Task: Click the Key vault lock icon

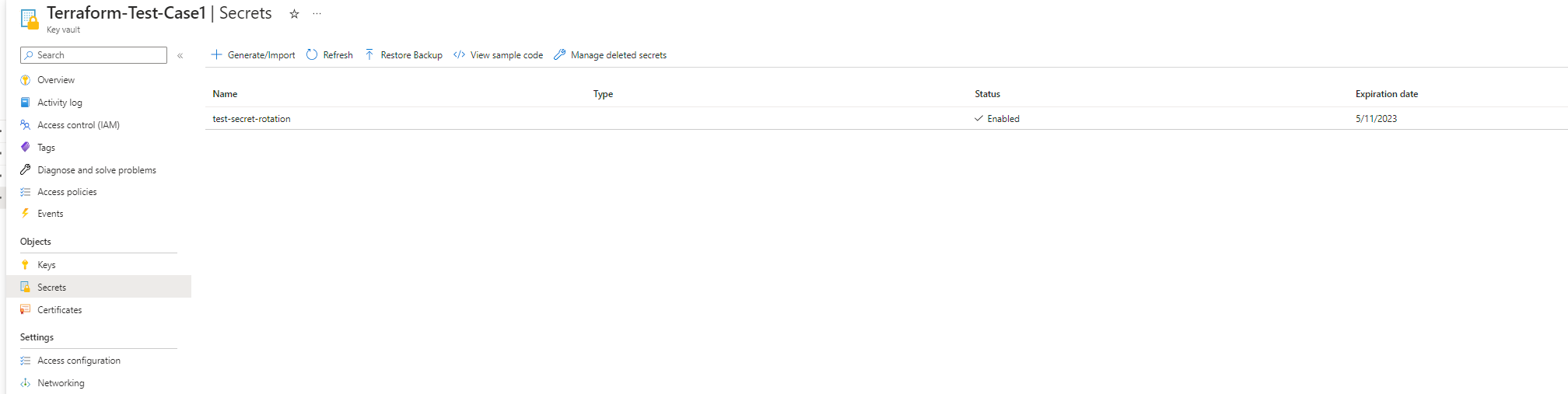Action: 30,19
